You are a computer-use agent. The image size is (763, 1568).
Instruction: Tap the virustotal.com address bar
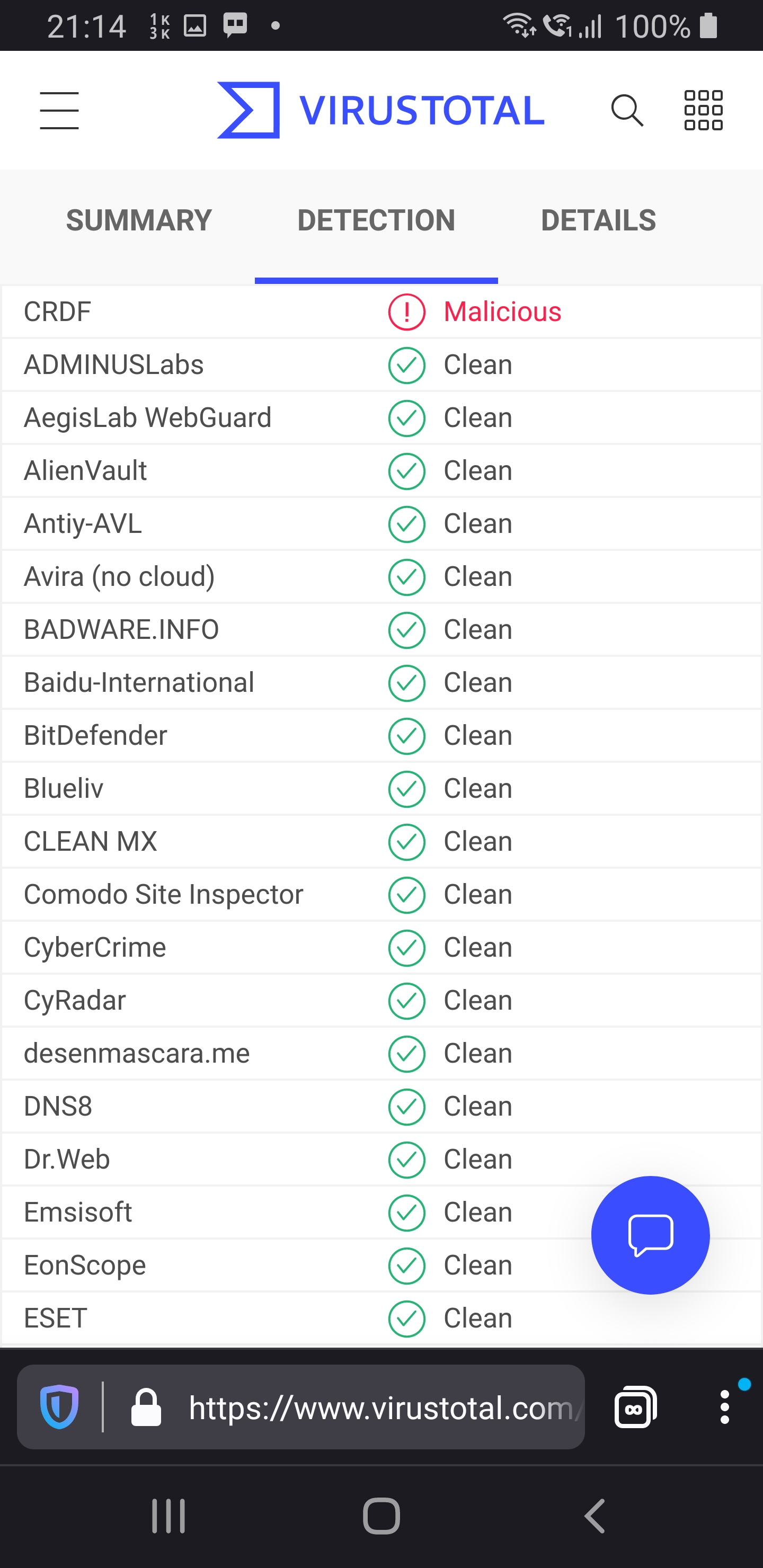tap(384, 1406)
